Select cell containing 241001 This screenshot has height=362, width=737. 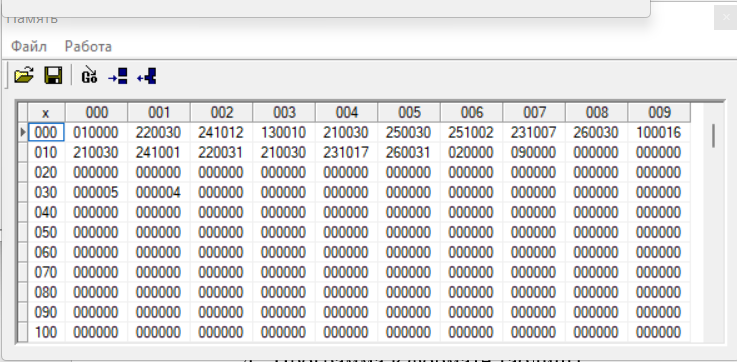click(x=158, y=152)
